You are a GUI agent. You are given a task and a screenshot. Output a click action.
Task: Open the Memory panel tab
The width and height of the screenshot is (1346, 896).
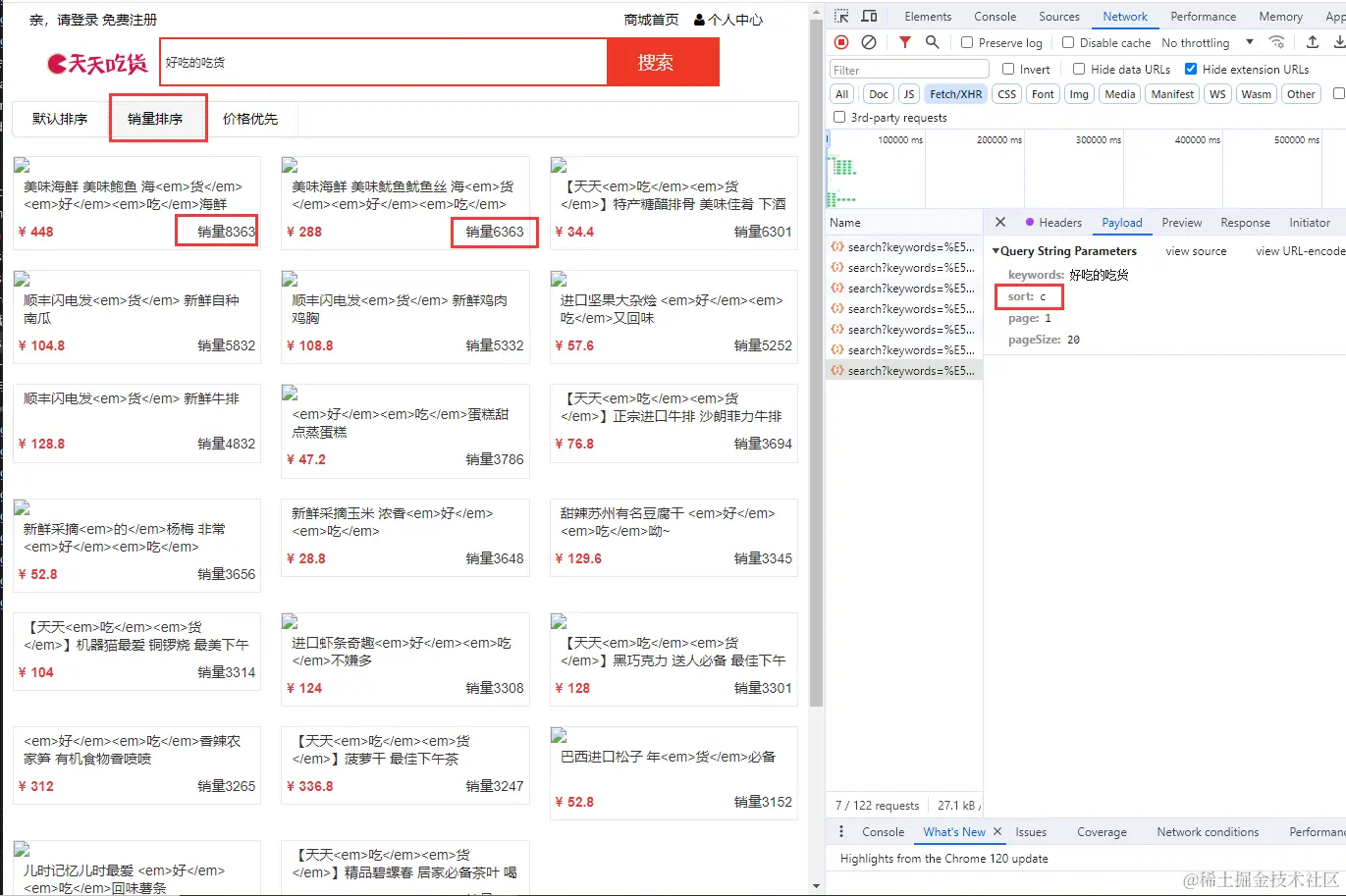pyautogui.click(x=1280, y=17)
